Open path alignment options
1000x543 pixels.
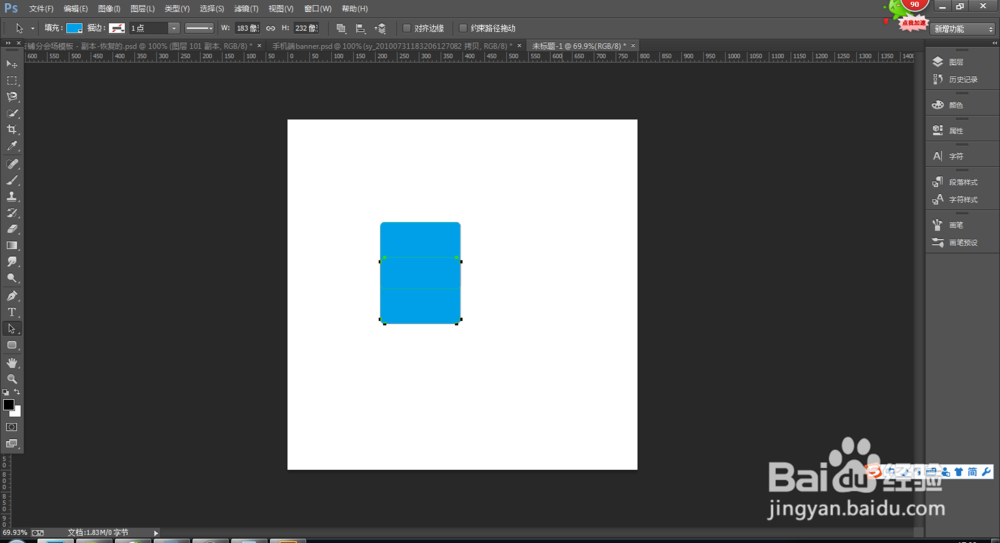pos(360,28)
